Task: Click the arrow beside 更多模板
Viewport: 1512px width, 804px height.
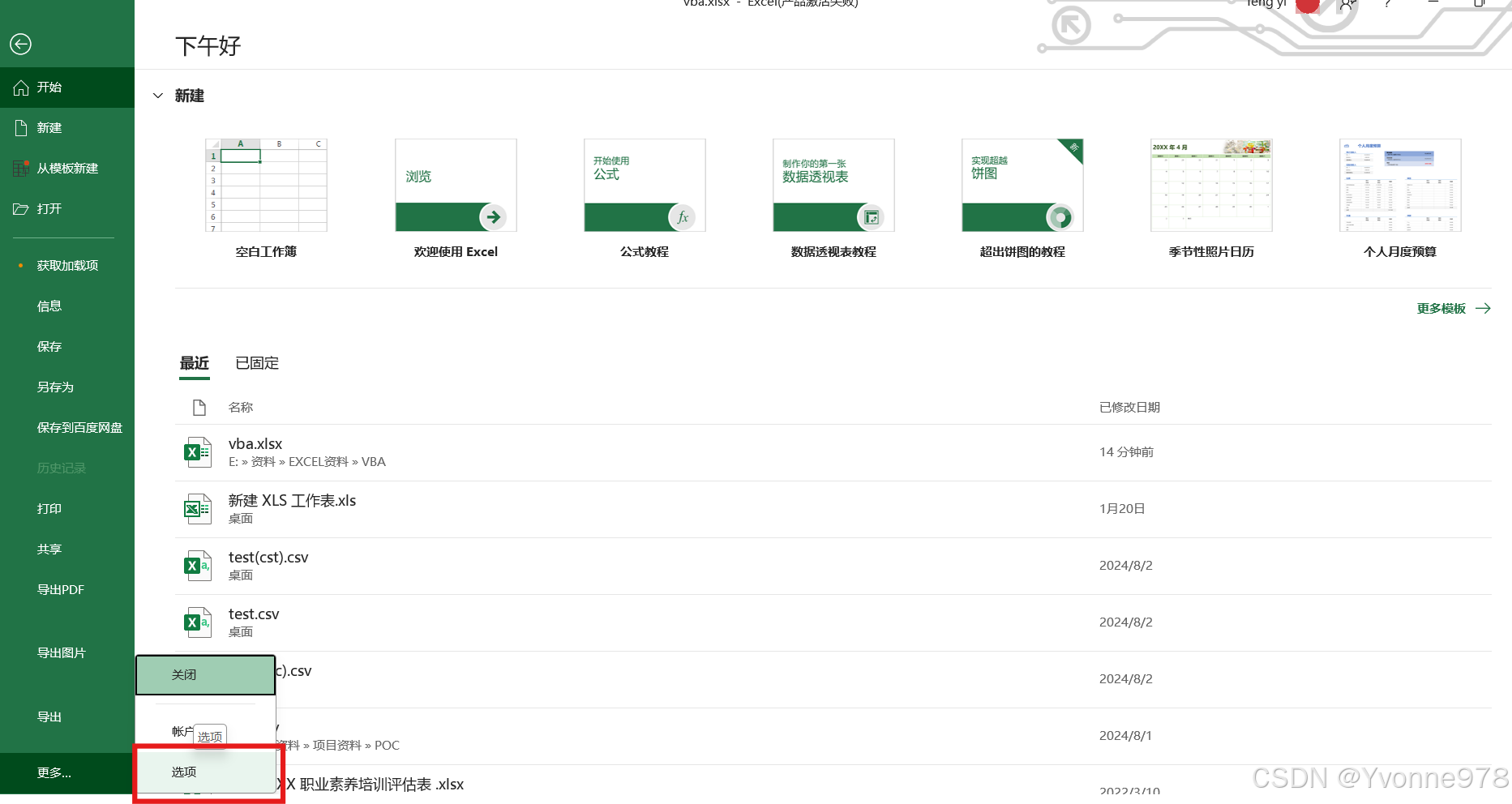Action: (1483, 309)
